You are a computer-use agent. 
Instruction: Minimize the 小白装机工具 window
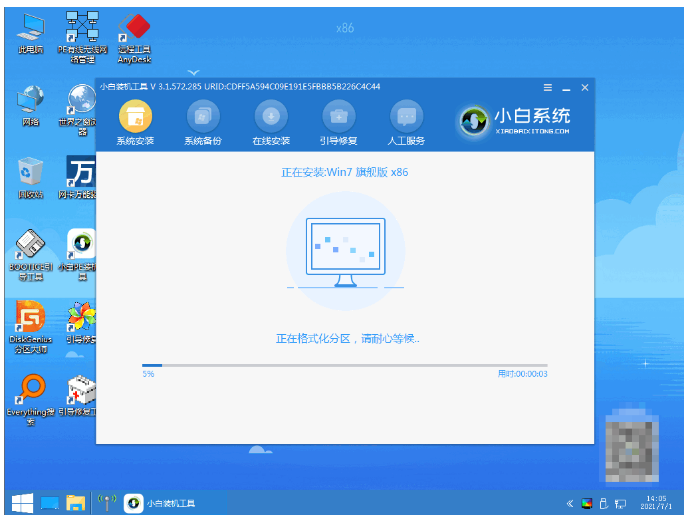pos(566,88)
